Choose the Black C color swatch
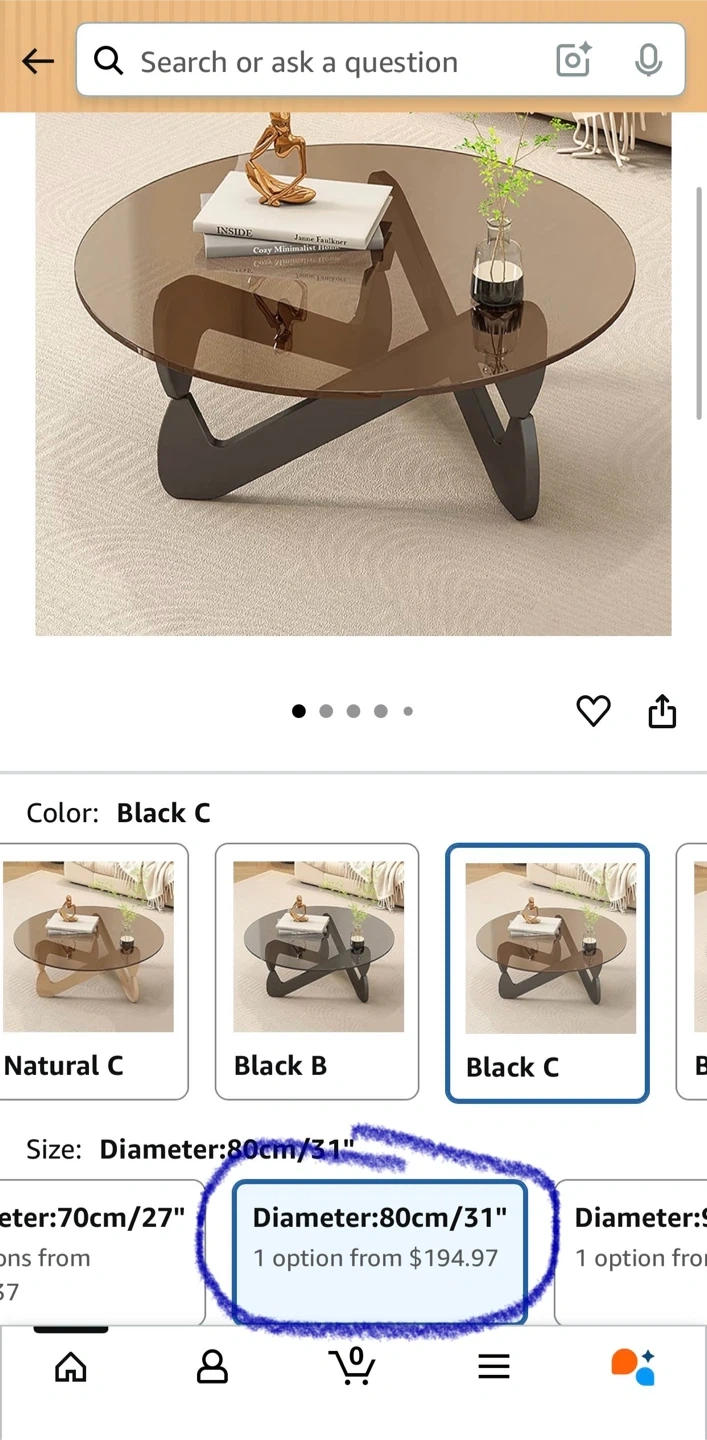 click(x=548, y=974)
